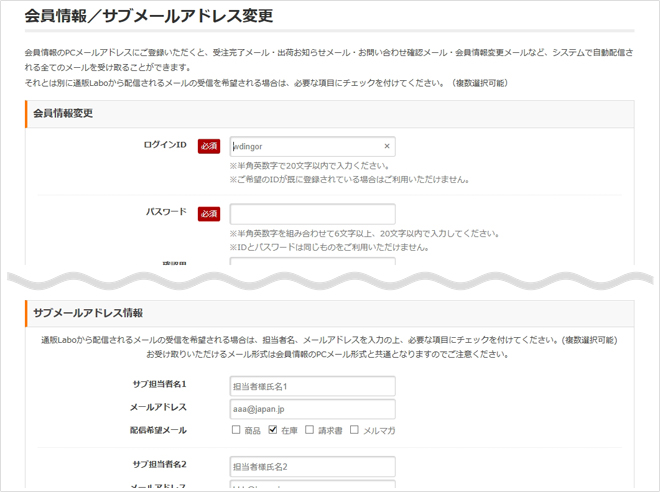The width and height of the screenshot is (660, 492).
Task: Click the サブメールアドレス情報 section header
Action: pyautogui.click(x=88, y=313)
